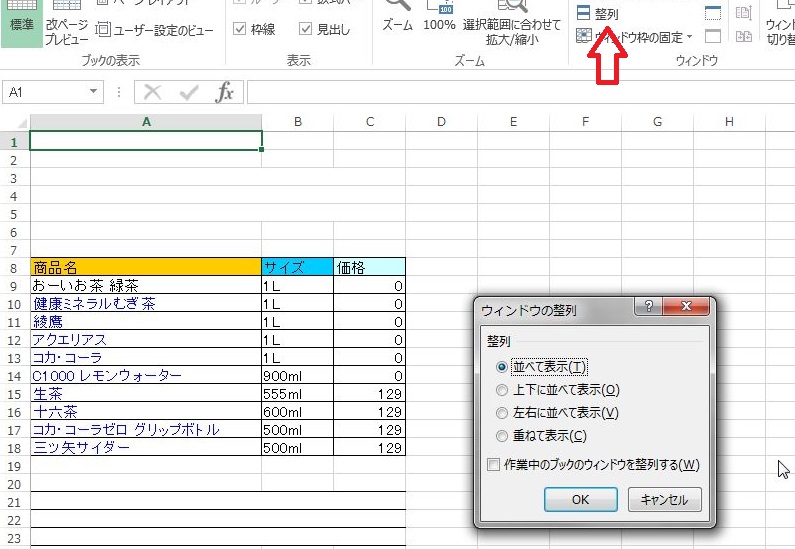Open the ズーム zoom dialog
Viewport: 795px width, 549px height.
pos(397,18)
